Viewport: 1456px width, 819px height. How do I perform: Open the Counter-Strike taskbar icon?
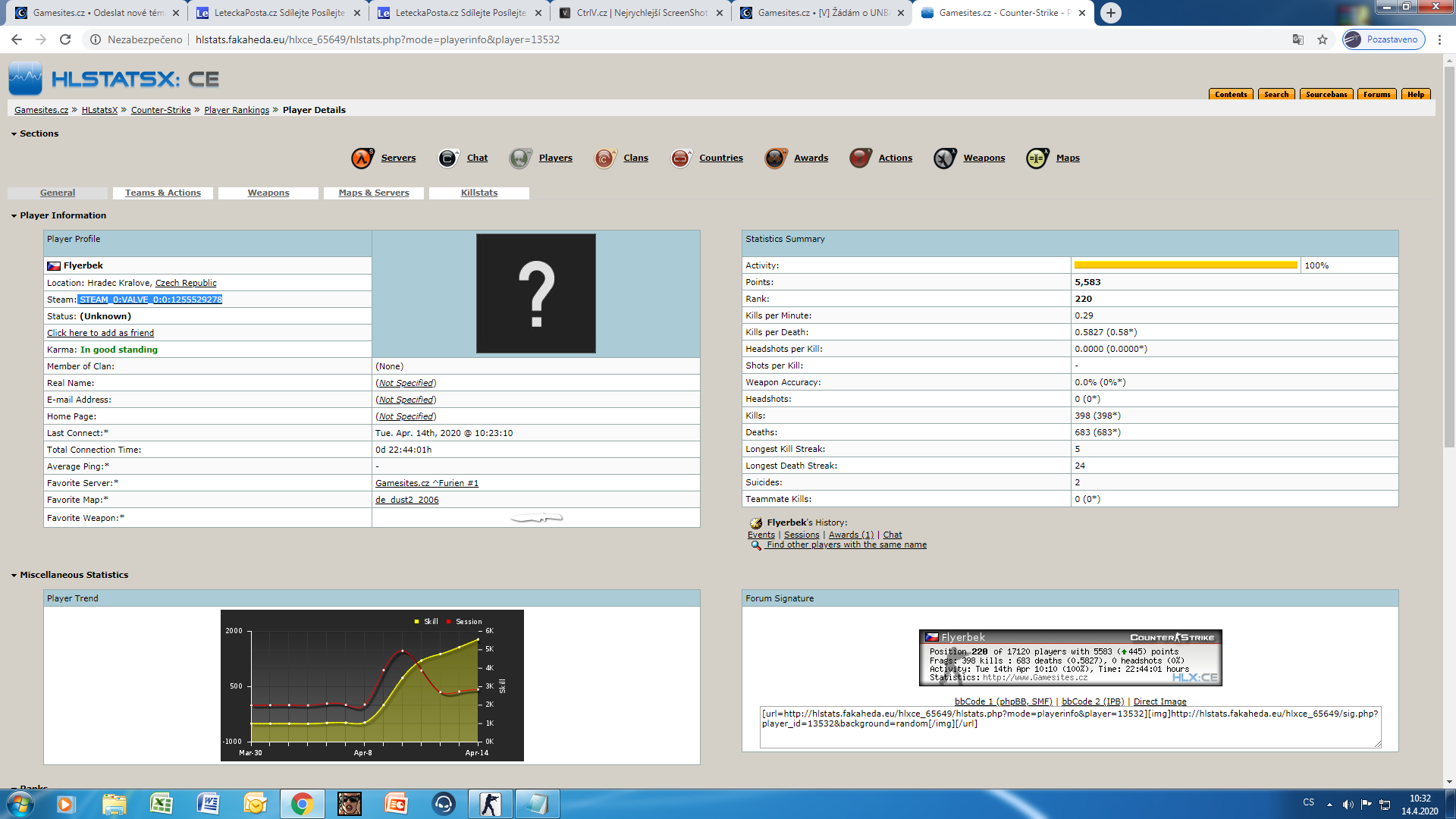tap(490, 804)
